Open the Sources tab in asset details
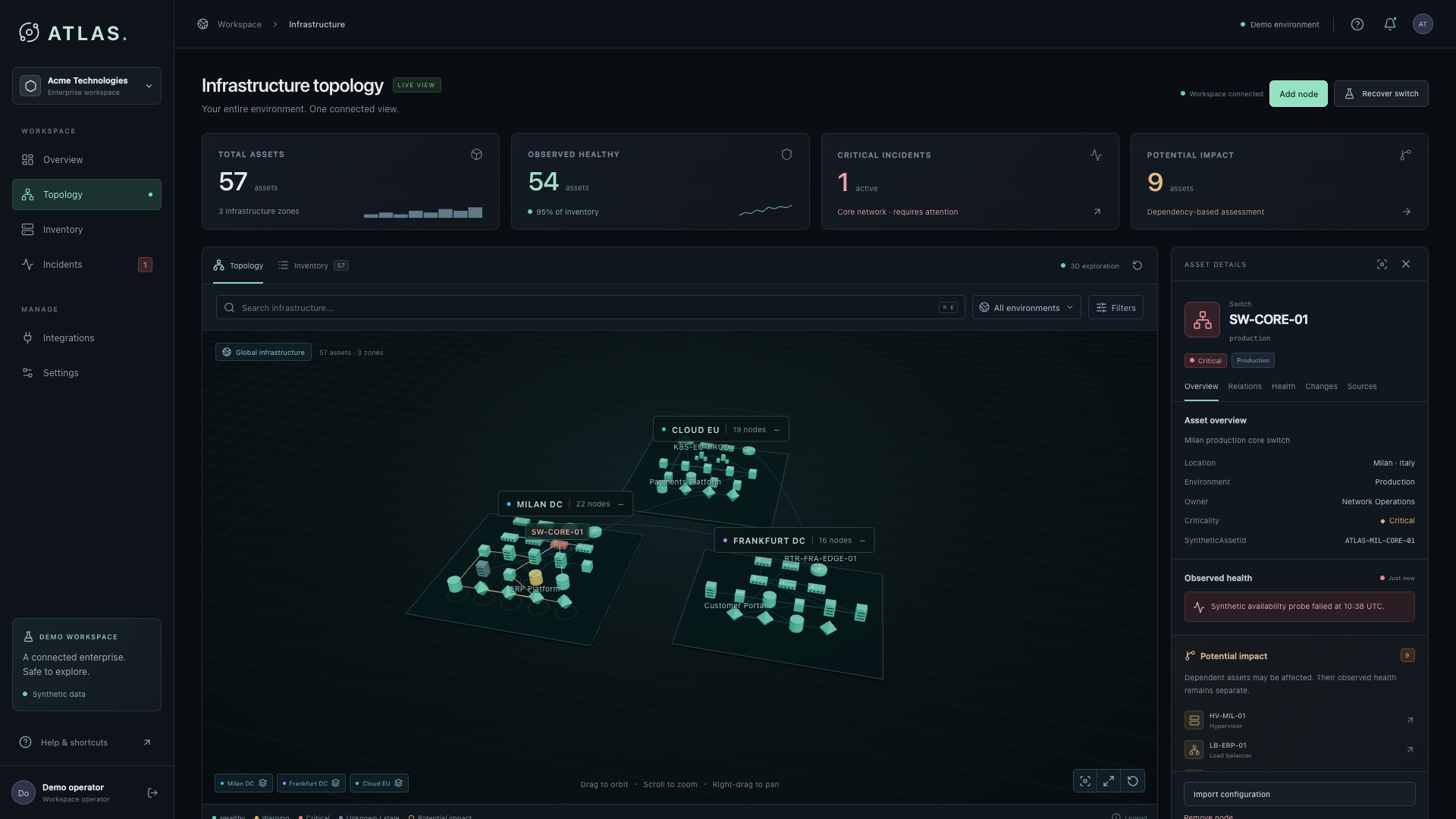The height and width of the screenshot is (819, 1456). pyautogui.click(x=1362, y=387)
